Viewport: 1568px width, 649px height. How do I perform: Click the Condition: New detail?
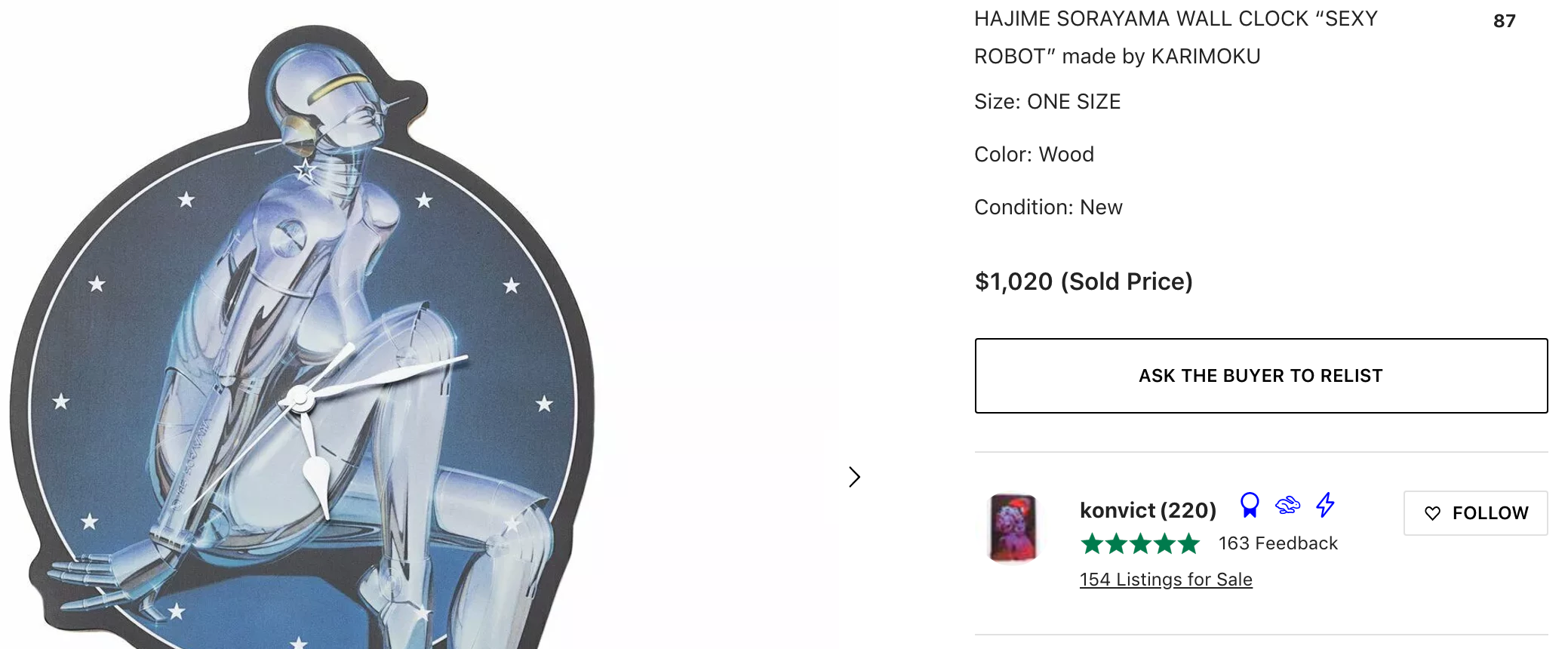(x=1048, y=207)
